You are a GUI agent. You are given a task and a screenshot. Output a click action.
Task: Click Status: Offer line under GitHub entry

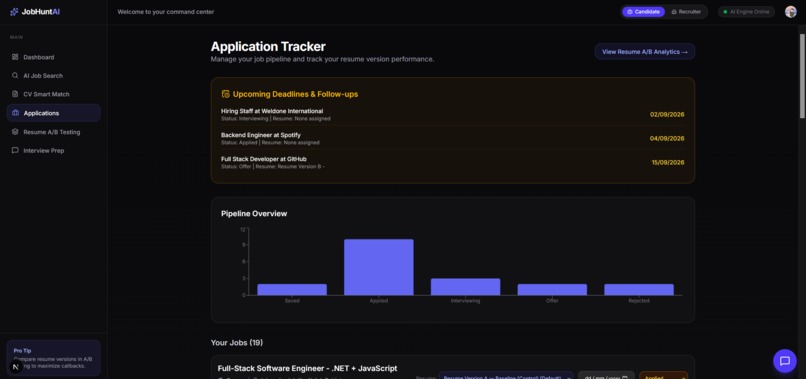(272, 167)
